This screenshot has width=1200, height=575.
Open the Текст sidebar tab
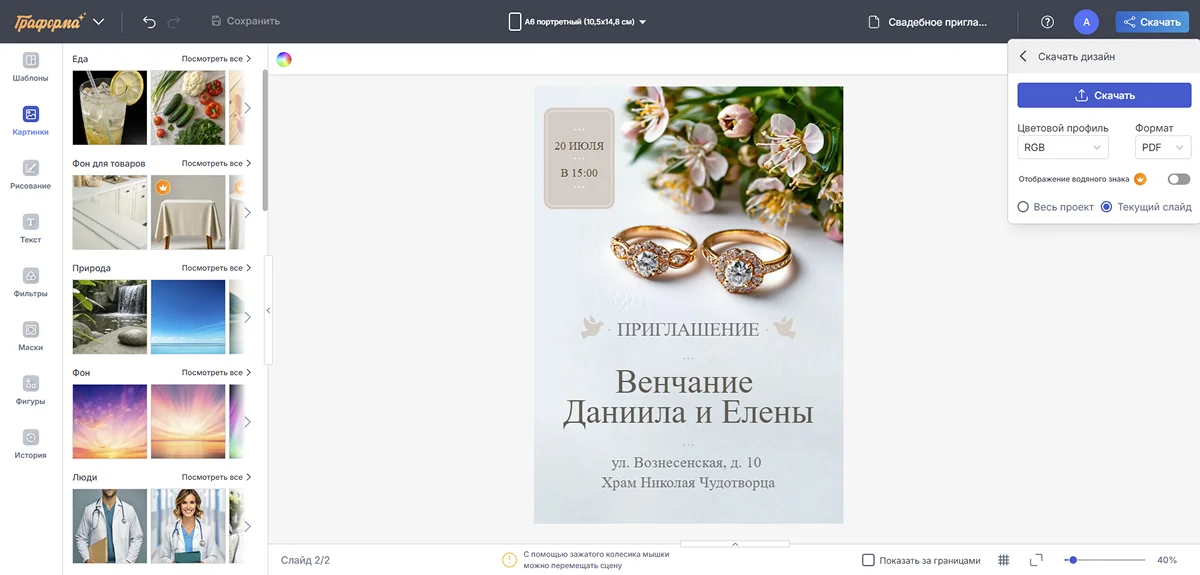31,229
